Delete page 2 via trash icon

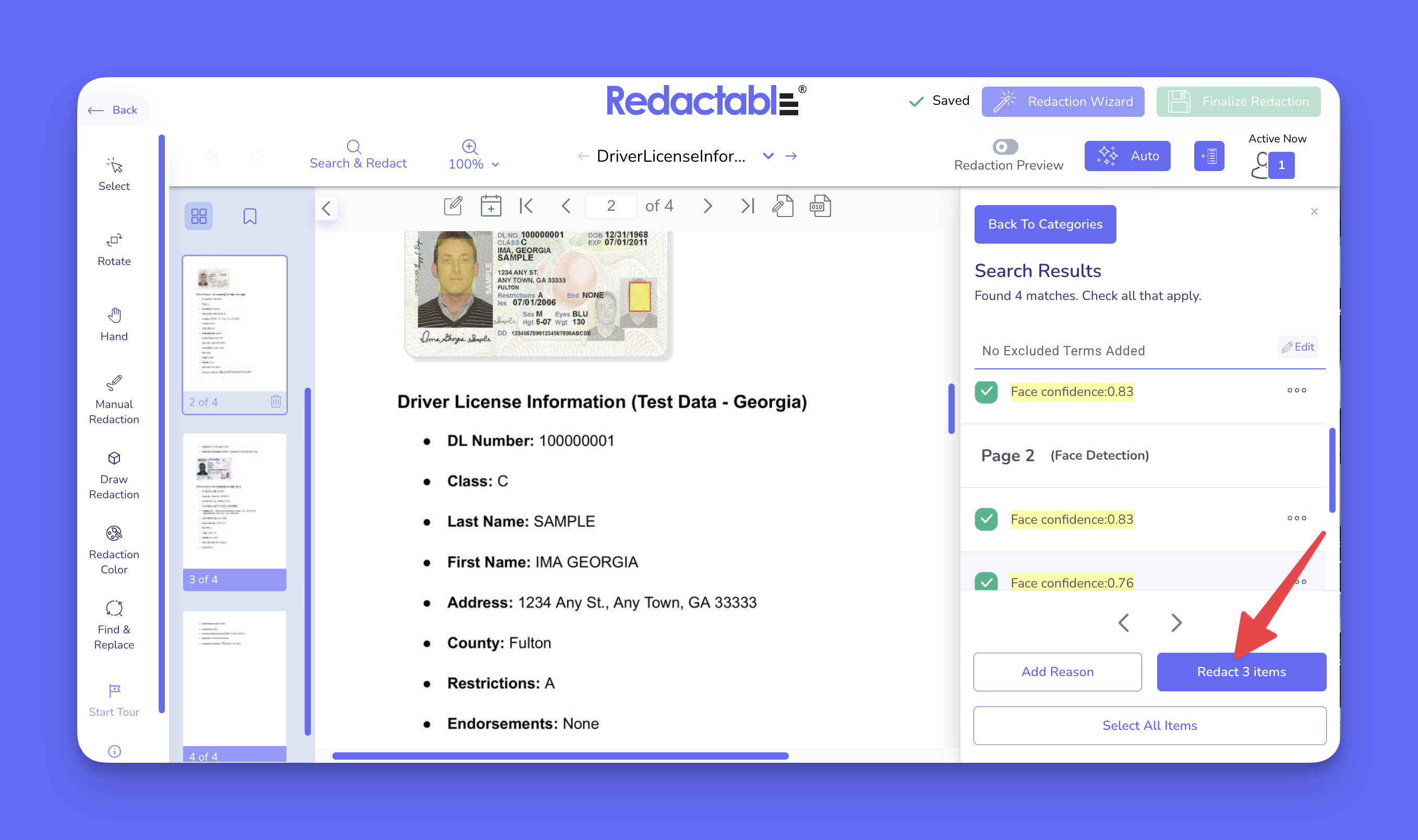tap(275, 401)
